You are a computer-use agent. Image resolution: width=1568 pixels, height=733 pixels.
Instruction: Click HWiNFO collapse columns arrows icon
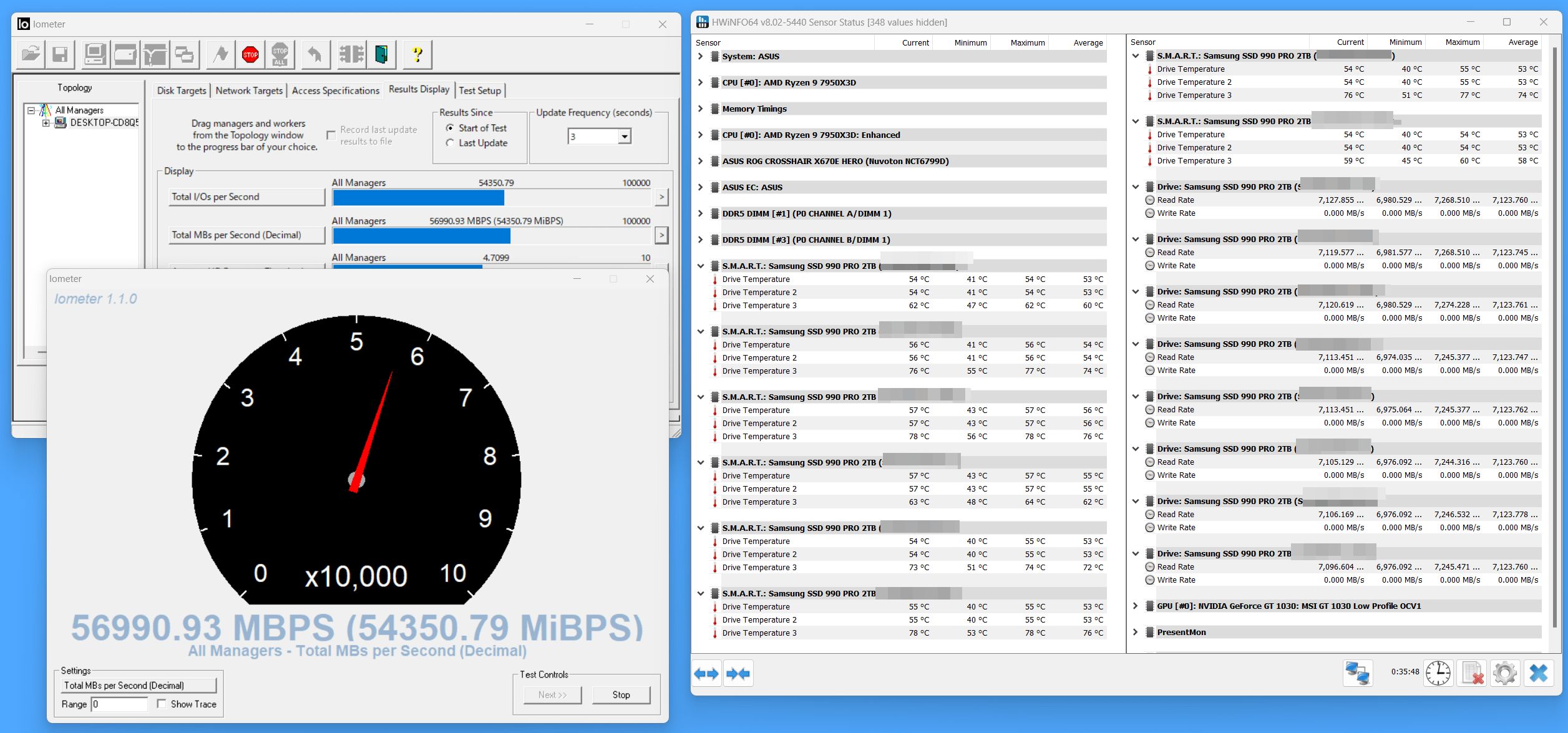738,674
